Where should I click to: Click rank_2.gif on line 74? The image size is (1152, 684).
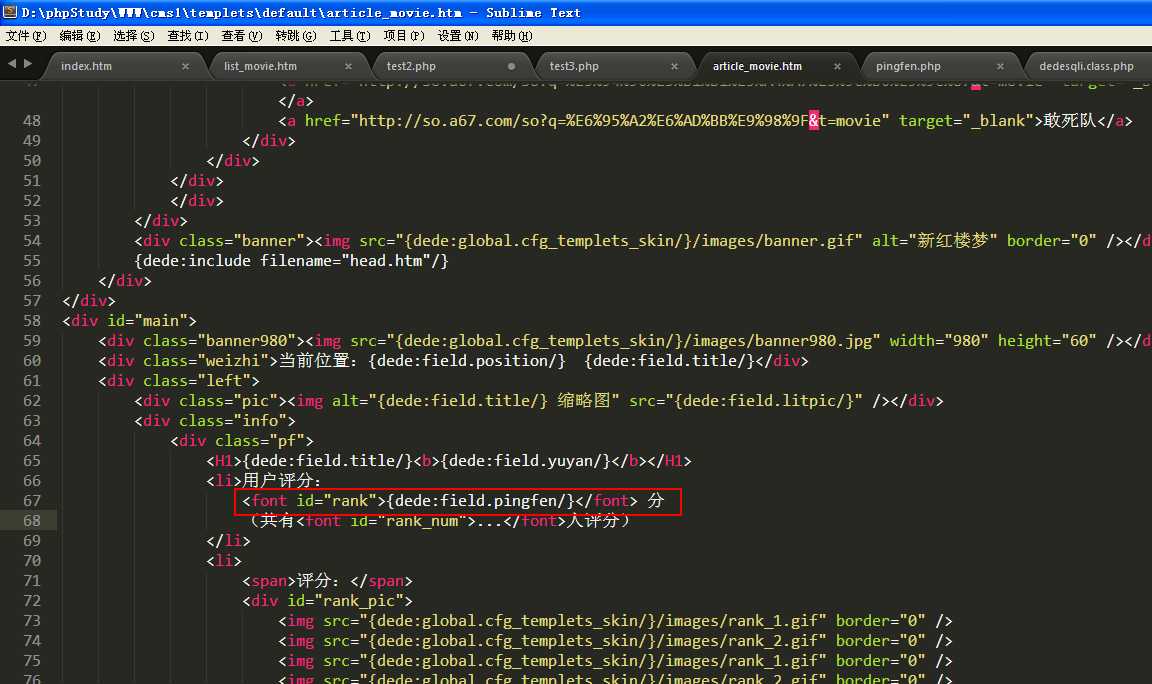[x=773, y=641]
